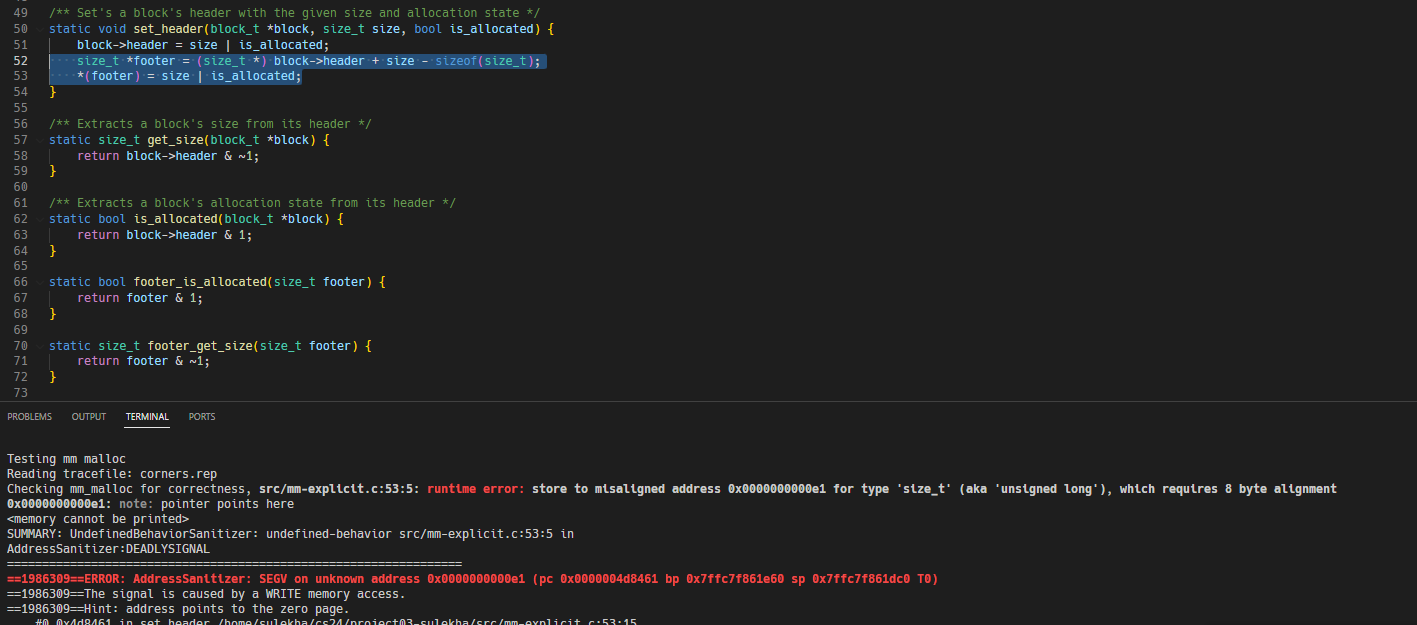Click line number 53 in the gutter
The height and width of the screenshot is (625, 1417).
[x=21, y=76]
